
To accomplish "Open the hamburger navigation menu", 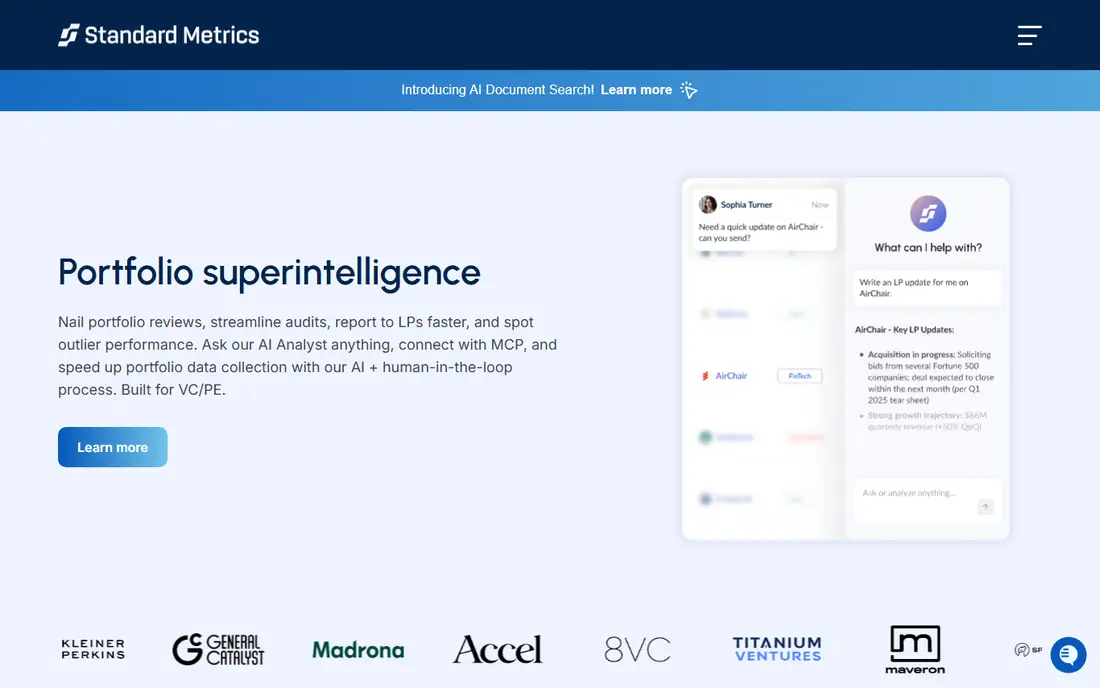I will (1029, 35).
